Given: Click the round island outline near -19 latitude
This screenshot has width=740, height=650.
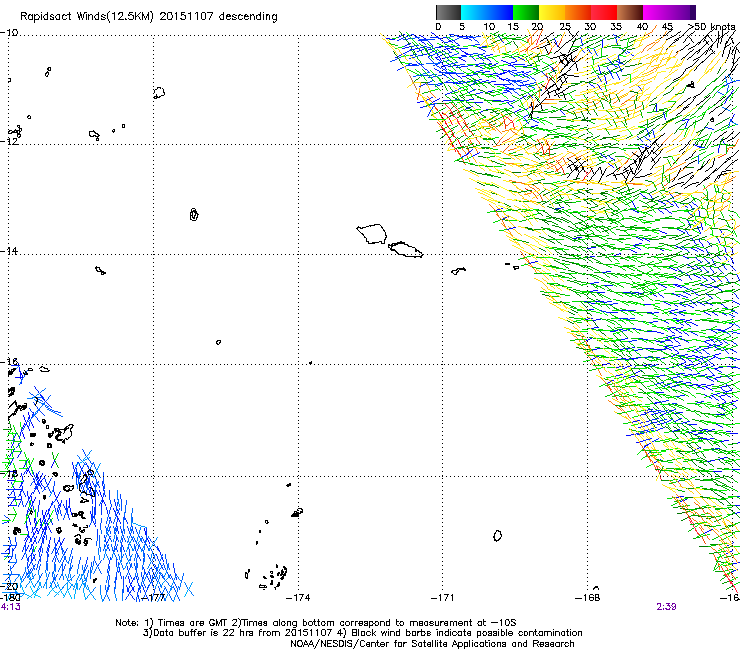Looking at the screenshot, I should click(x=497, y=536).
